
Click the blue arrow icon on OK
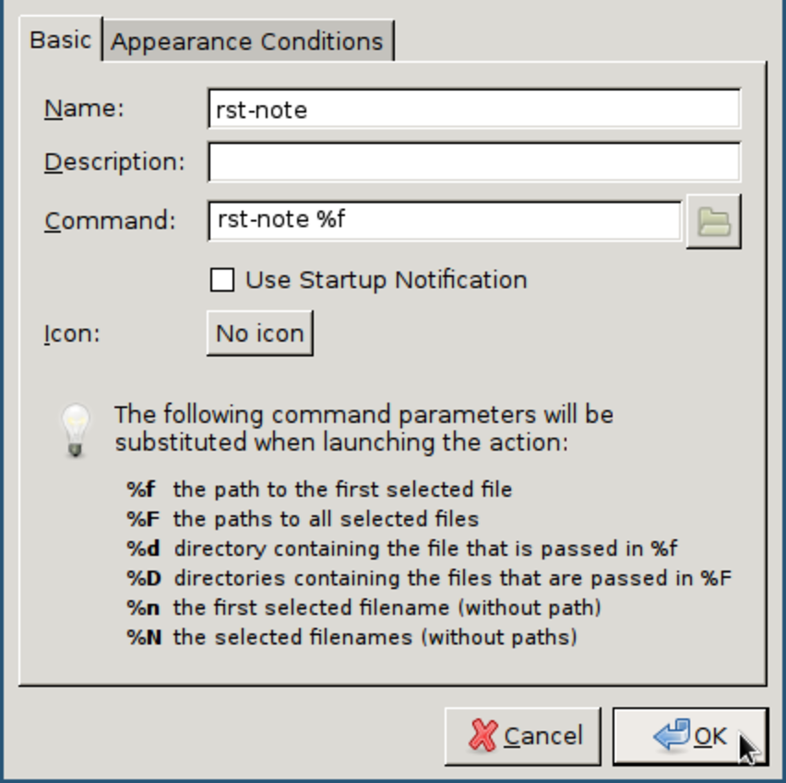(672, 737)
